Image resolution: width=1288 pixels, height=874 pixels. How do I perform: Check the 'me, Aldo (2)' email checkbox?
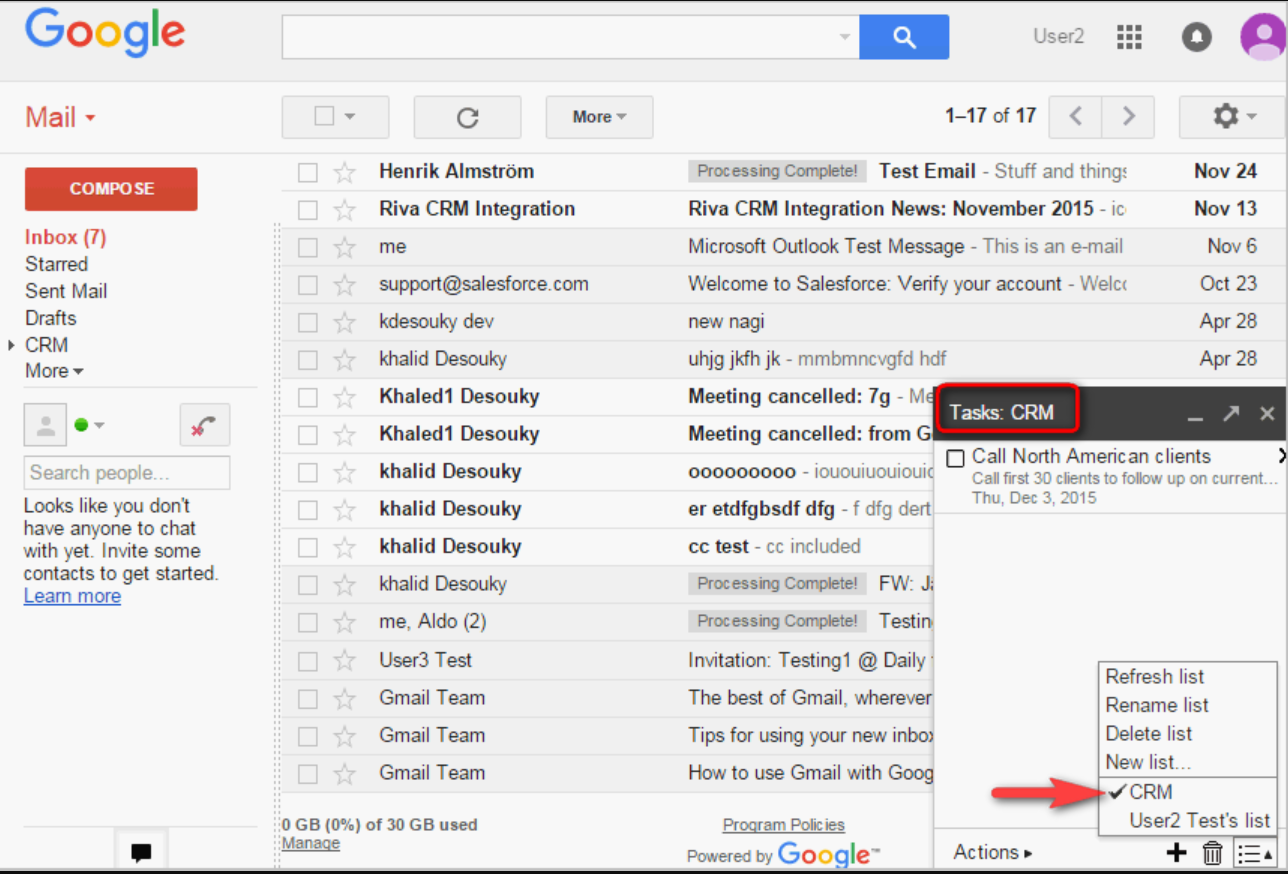pyautogui.click(x=308, y=622)
